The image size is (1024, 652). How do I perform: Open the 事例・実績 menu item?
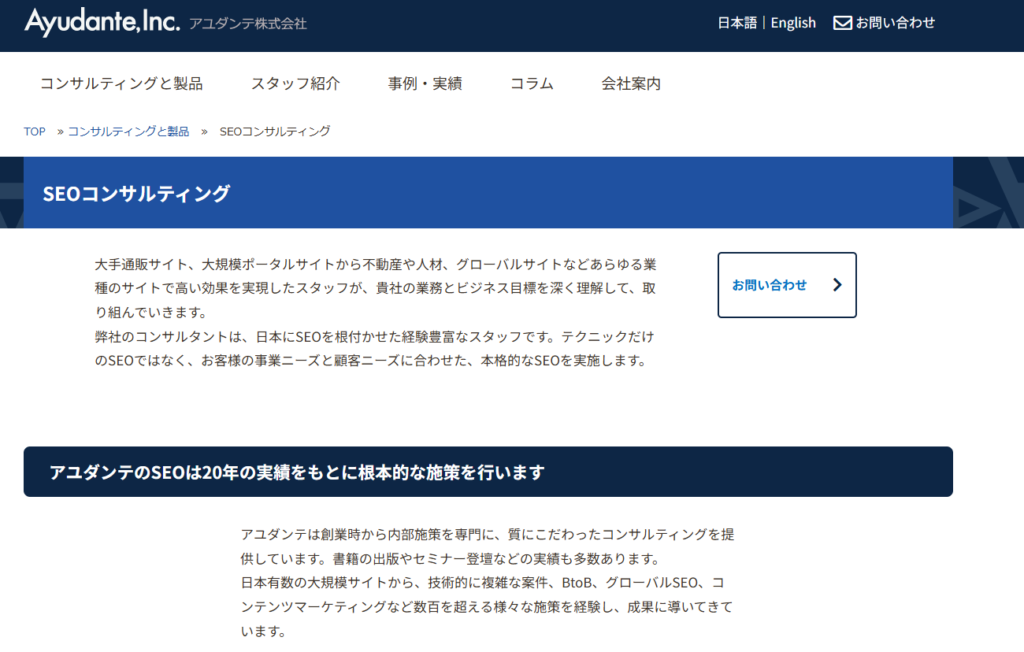click(x=425, y=84)
